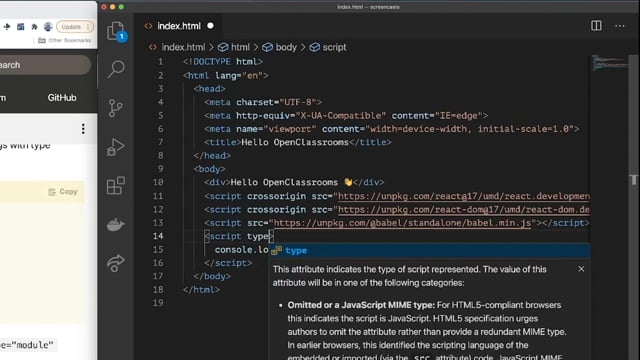Open the Live Share view
This screenshot has width=640, height=360.
(116, 263)
